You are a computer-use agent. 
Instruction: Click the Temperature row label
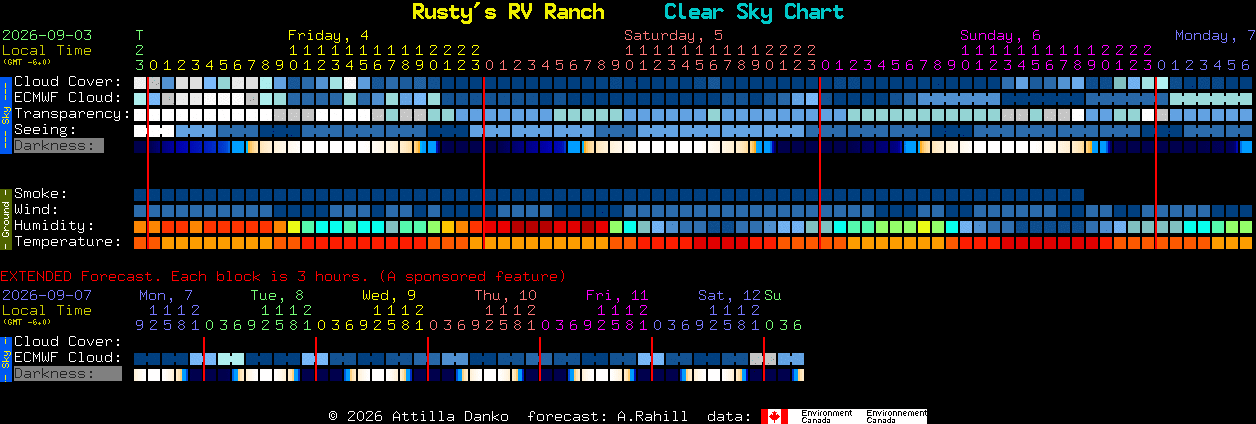click(67, 242)
